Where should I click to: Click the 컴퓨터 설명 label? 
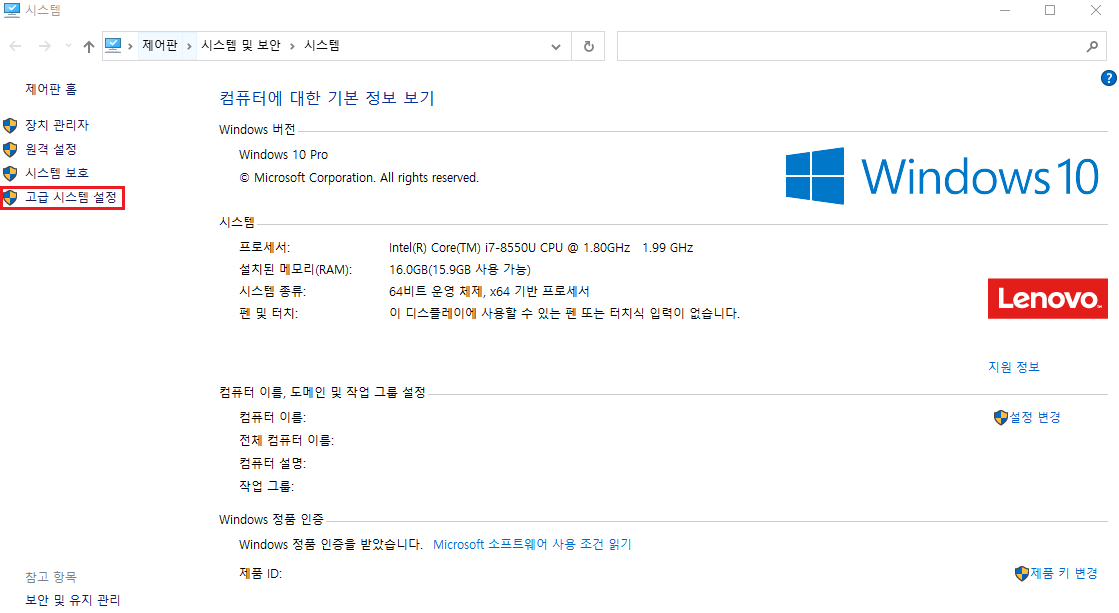(x=273, y=463)
